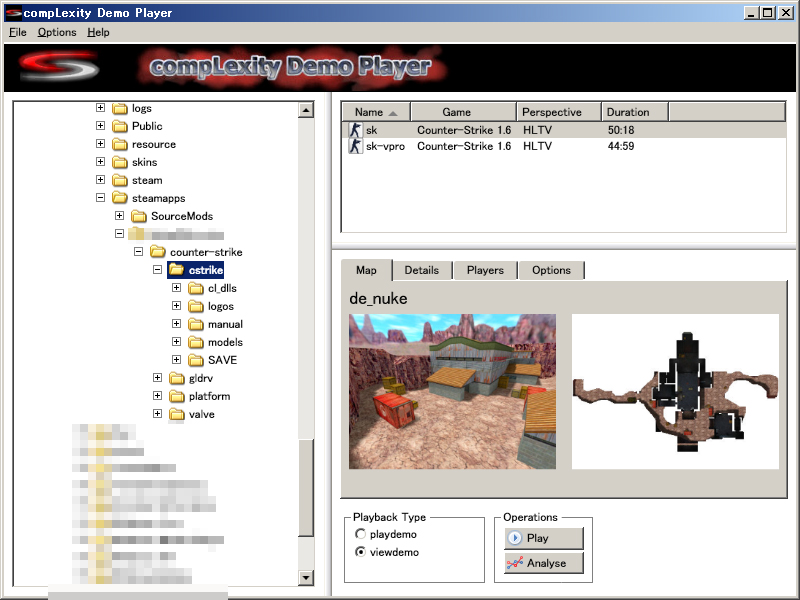Click the steam folder icon
800x600 pixels.
click(120, 180)
